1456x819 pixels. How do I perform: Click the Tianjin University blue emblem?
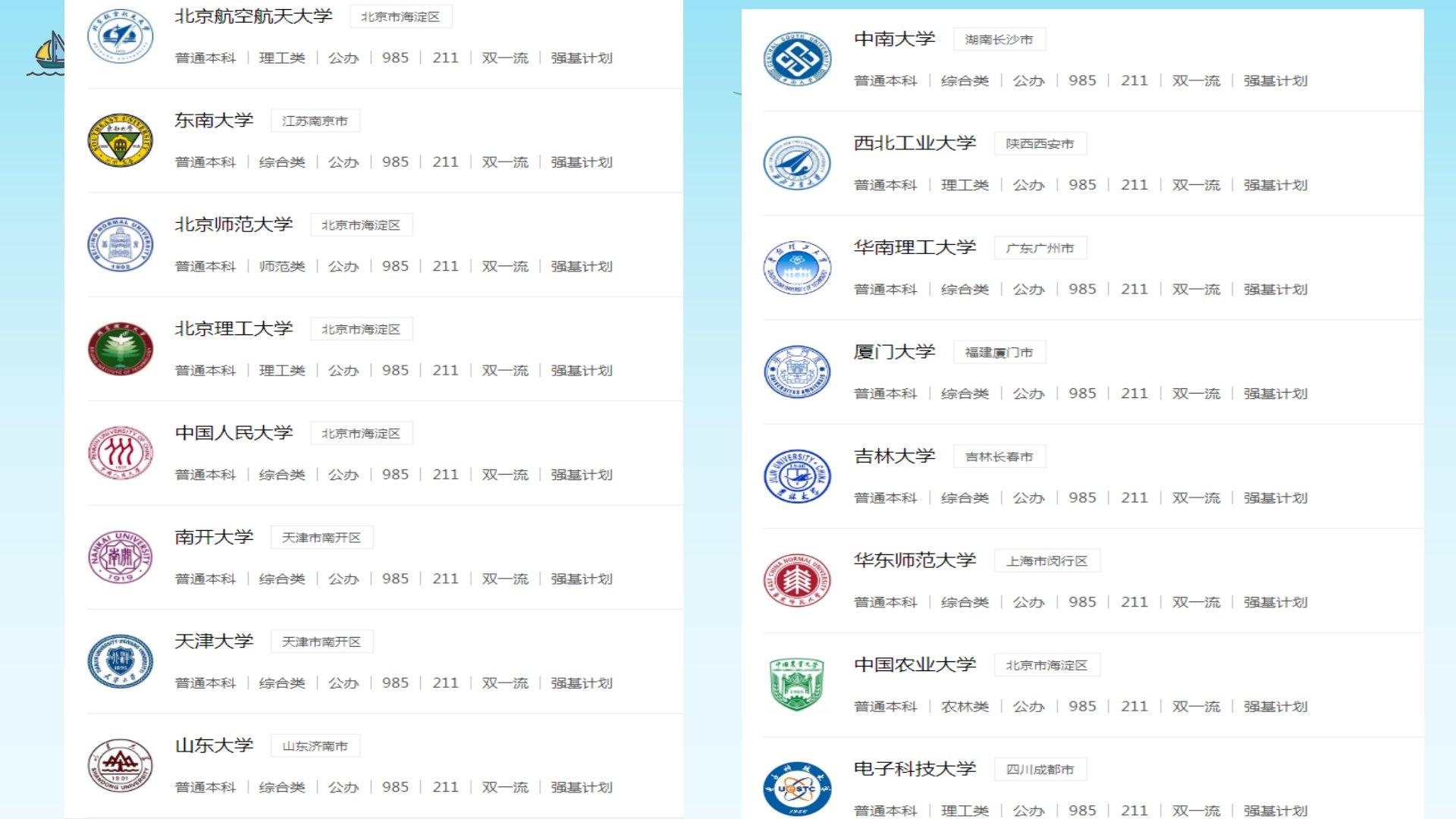pyautogui.click(x=120, y=661)
